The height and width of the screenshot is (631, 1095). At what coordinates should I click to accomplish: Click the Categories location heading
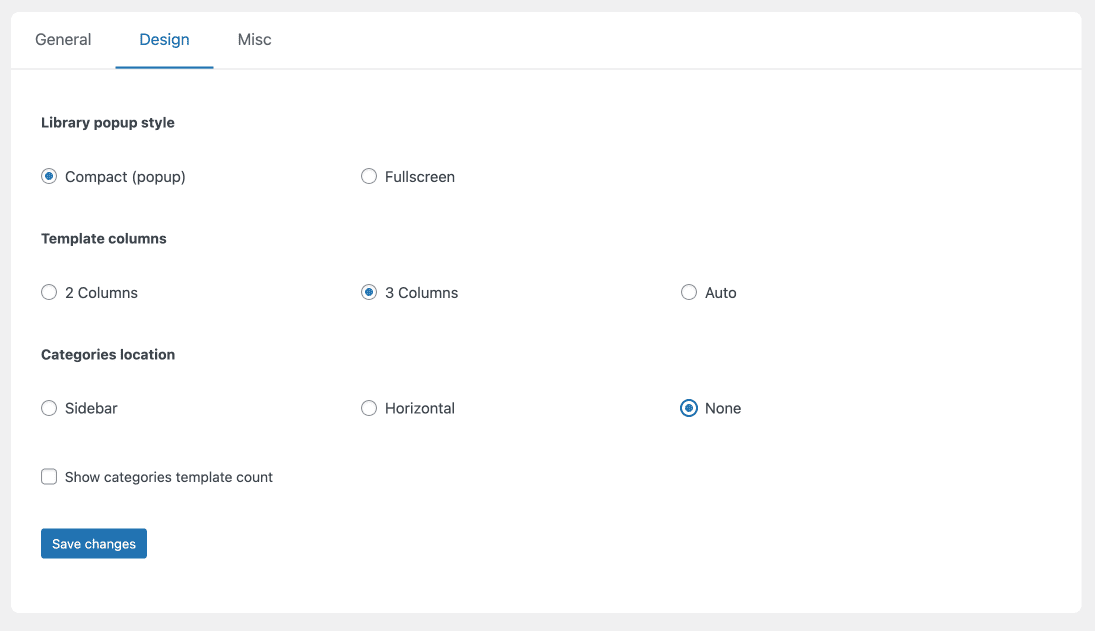[108, 355]
